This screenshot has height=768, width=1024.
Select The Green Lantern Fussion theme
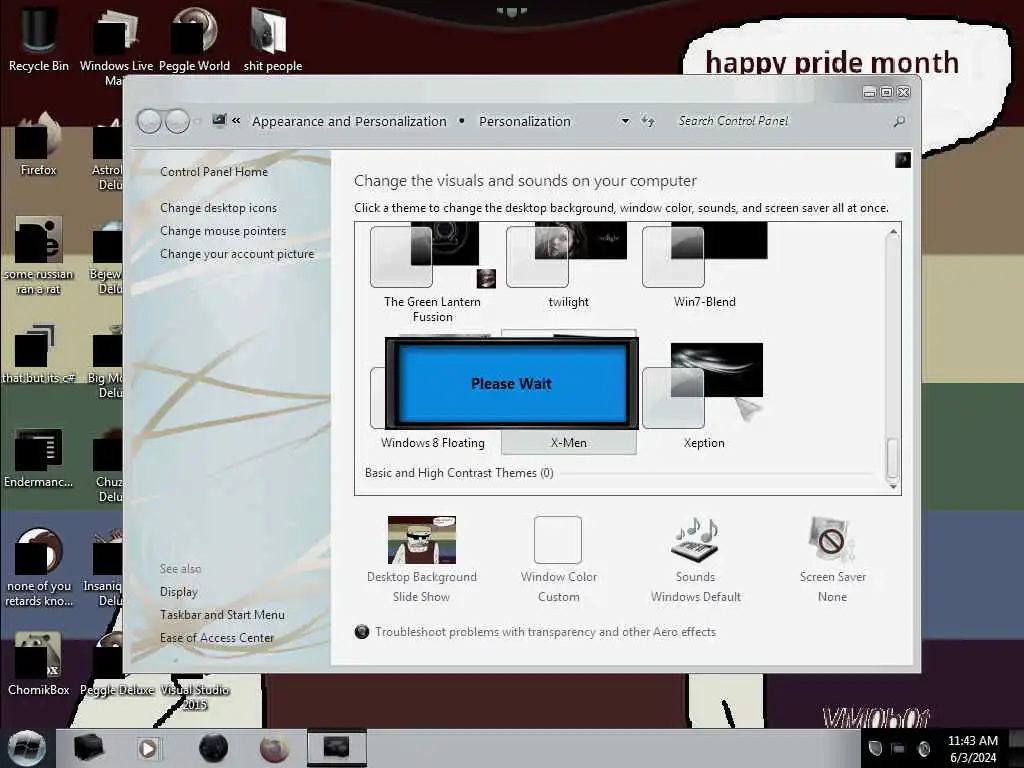pos(432,272)
